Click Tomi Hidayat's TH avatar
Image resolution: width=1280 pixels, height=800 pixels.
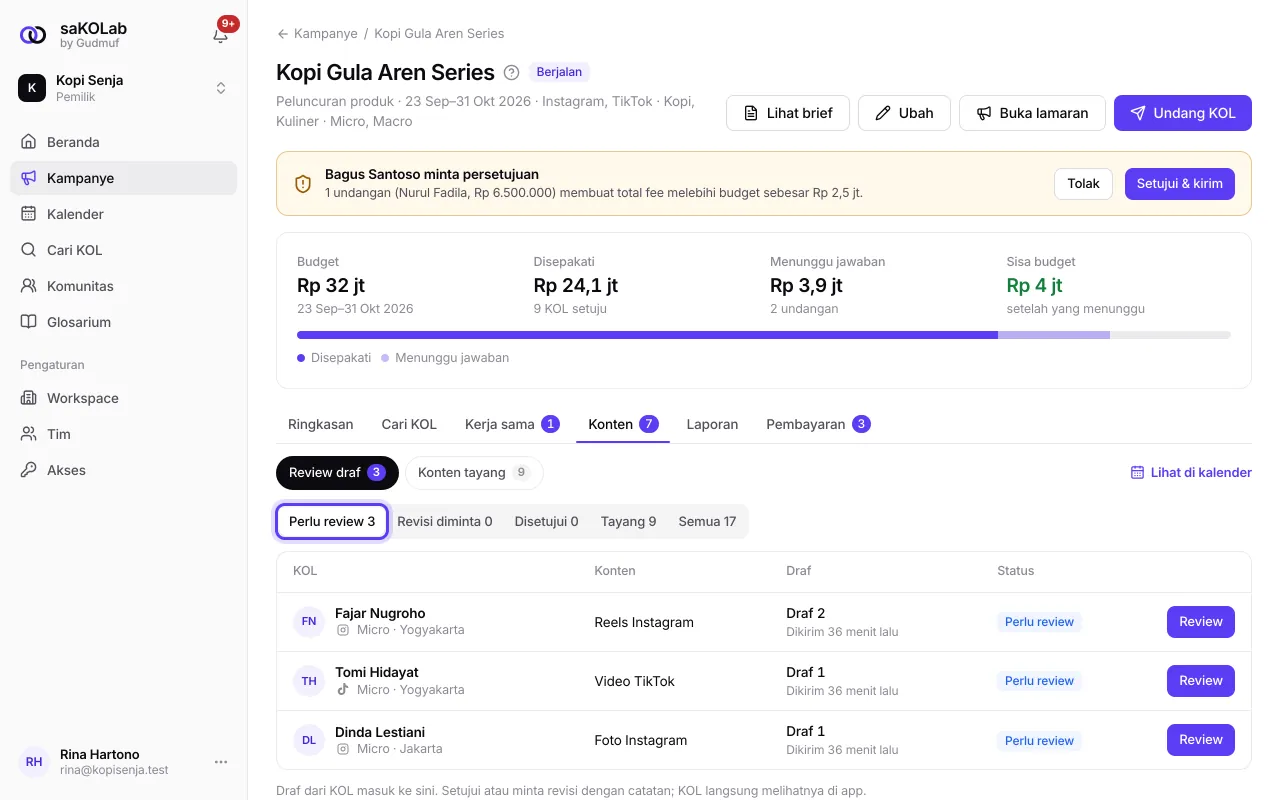tap(309, 681)
